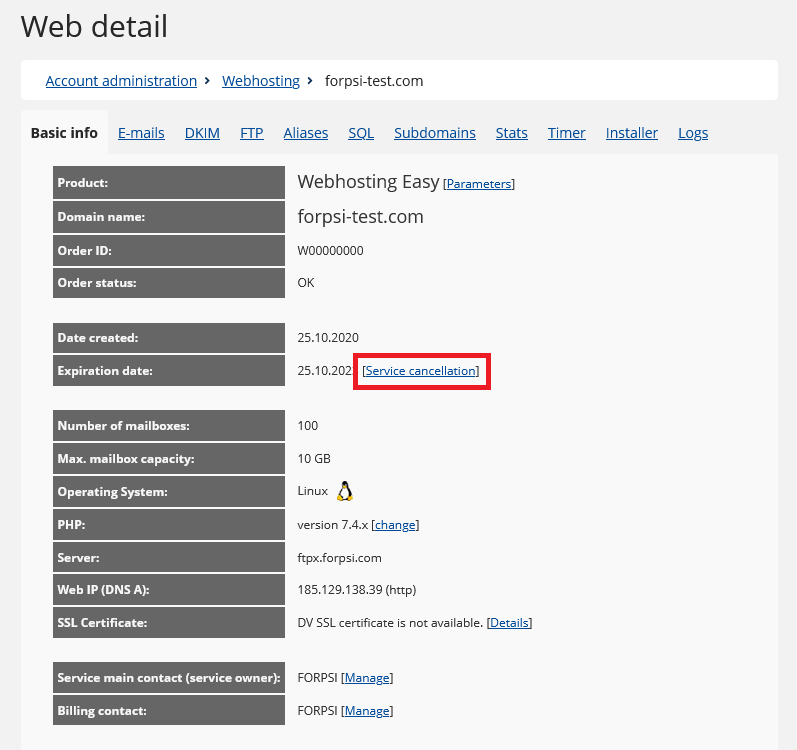This screenshot has width=797, height=750.
Task: Open the Basic info tab
Action: point(64,133)
